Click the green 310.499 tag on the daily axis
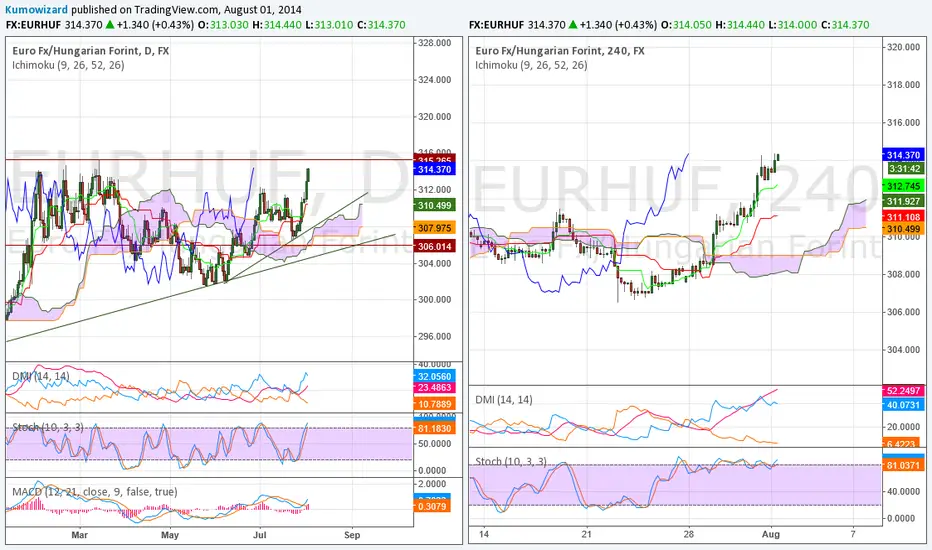Viewport: 932px width, 550px height. [434, 206]
